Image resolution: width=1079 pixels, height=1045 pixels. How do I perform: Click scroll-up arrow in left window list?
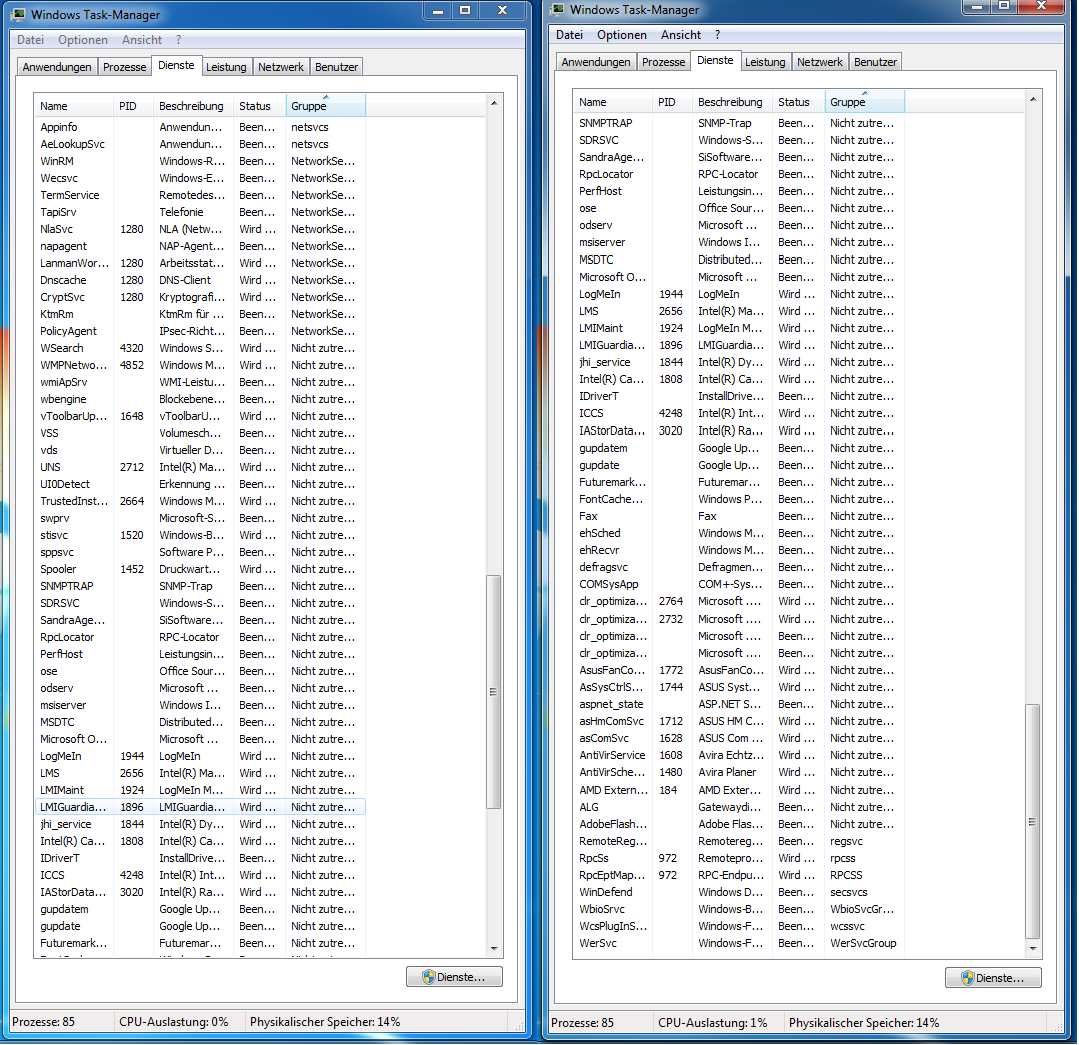click(494, 103)
